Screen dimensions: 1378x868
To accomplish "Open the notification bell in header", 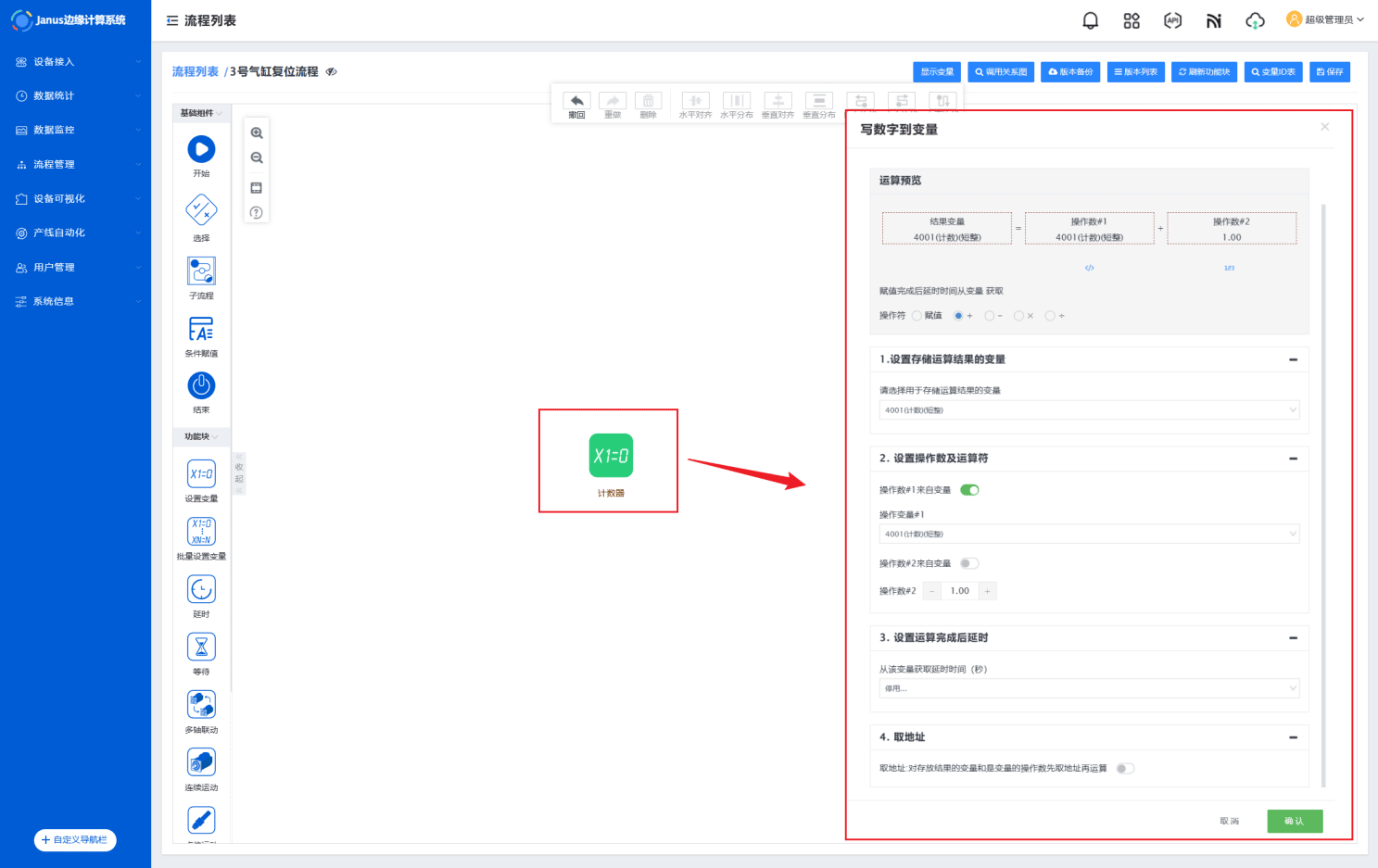I will [x=1090, y=20].
